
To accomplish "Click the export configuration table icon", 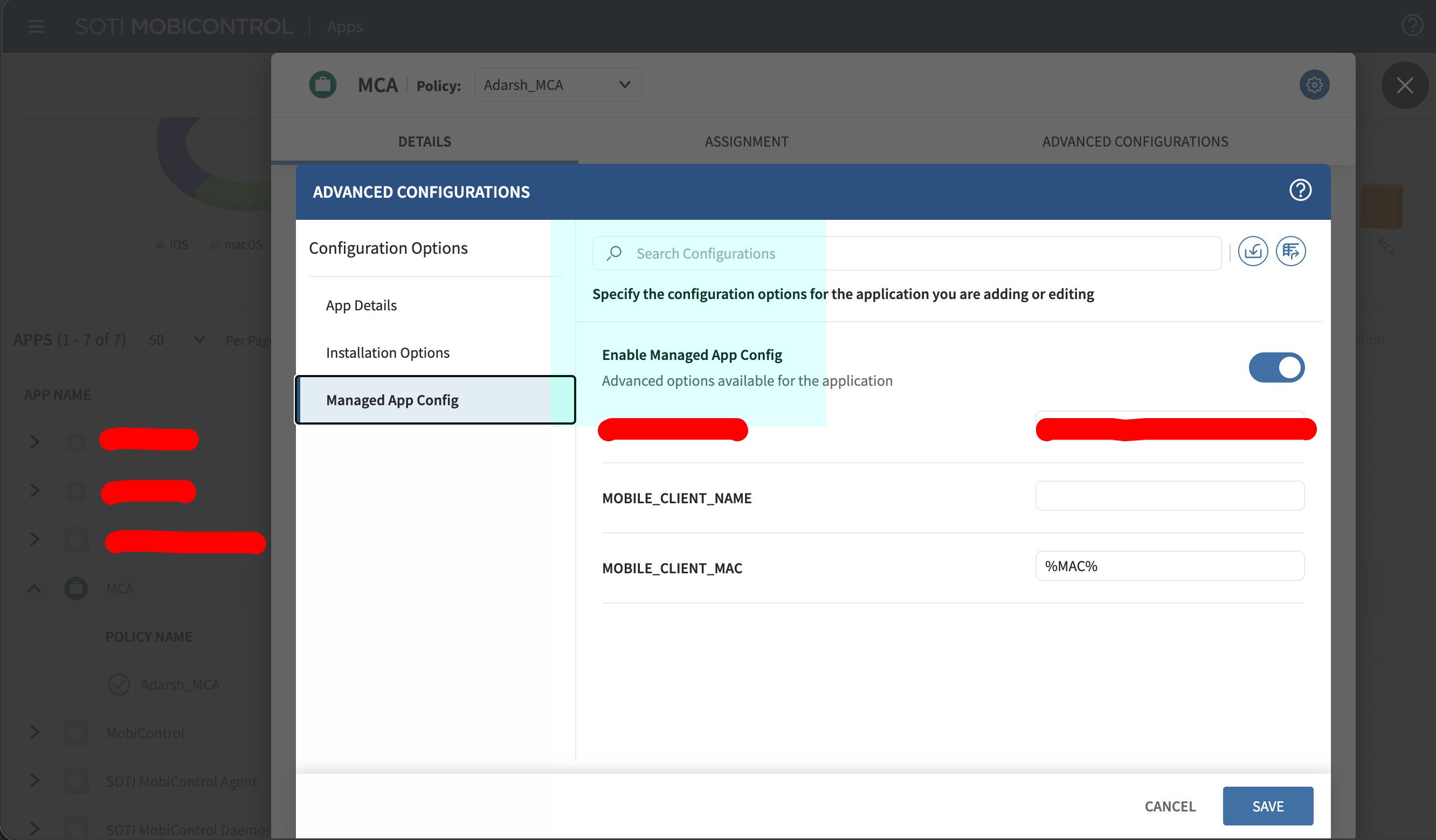I will (x=1290, y=251).
